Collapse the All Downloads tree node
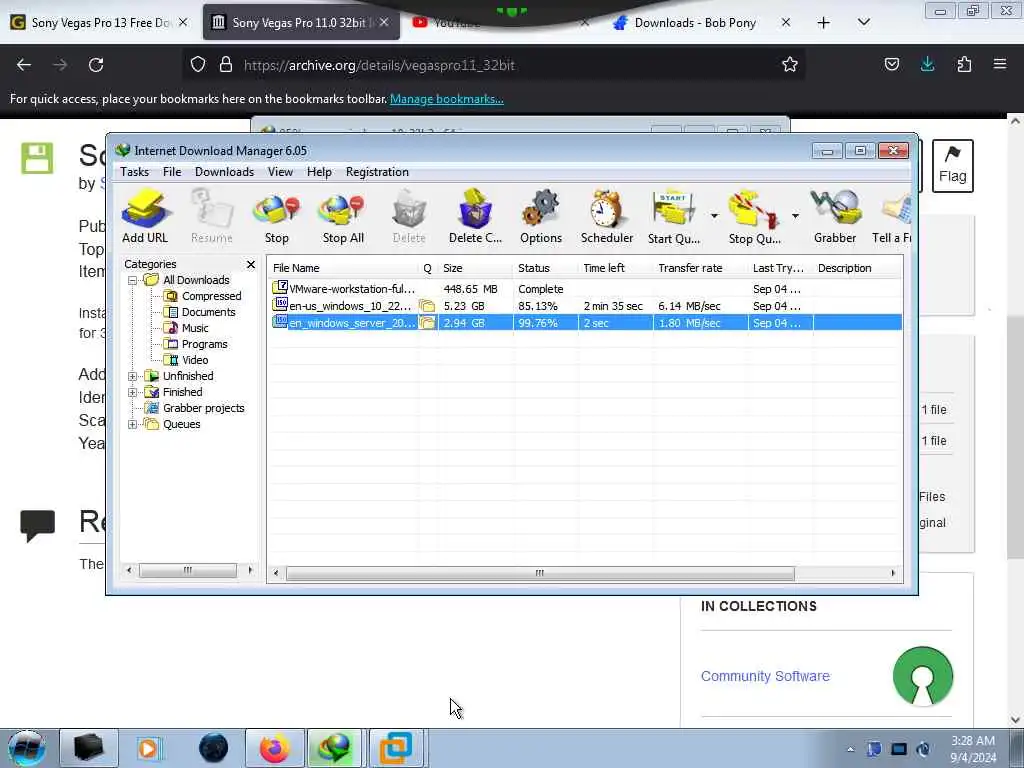Screen dimensions: 1024x768 (x=133, y=280)
